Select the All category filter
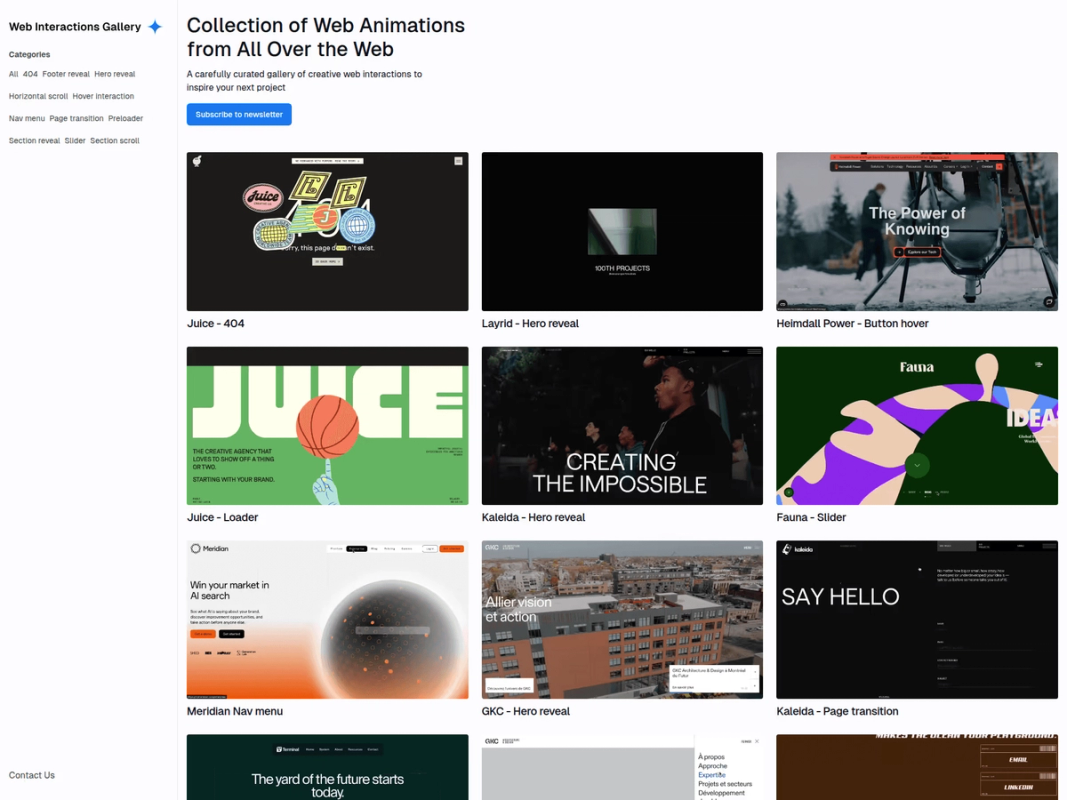This screenshot has height=800, width=1067. tap(14, 74)
